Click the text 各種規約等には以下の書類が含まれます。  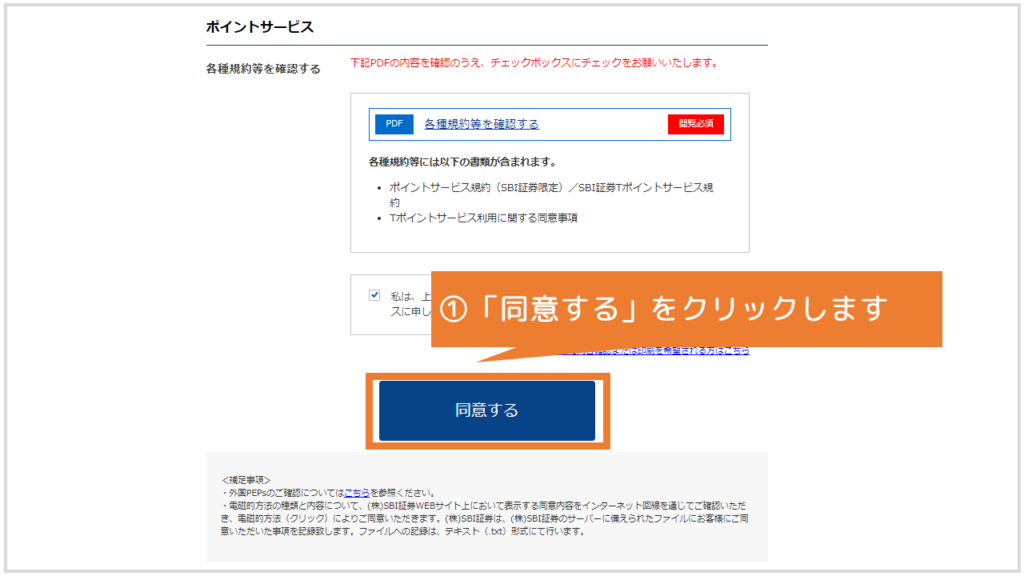click(x=462, y=161)
